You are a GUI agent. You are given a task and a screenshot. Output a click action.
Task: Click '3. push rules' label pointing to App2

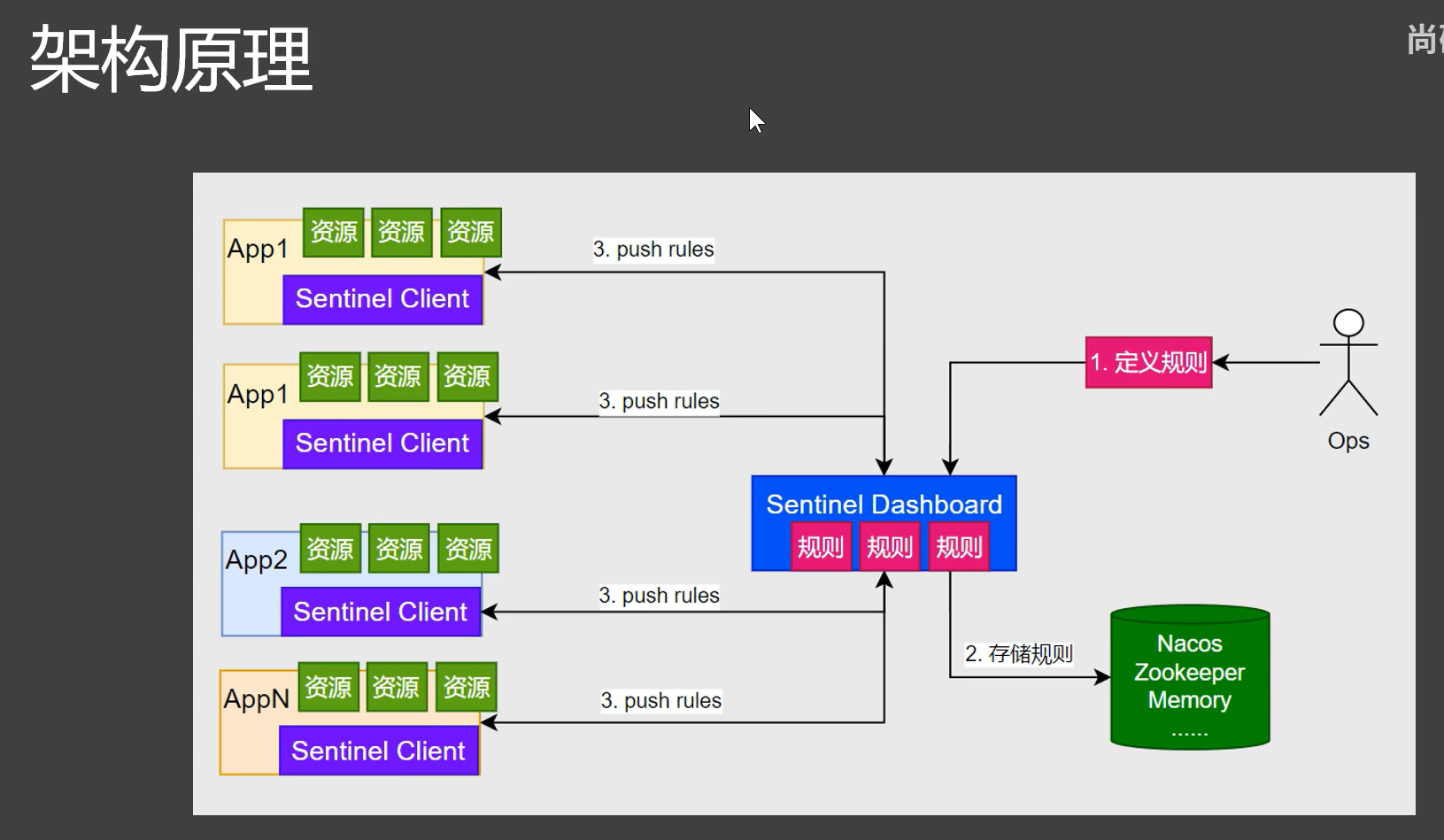[x=659, y=596]
